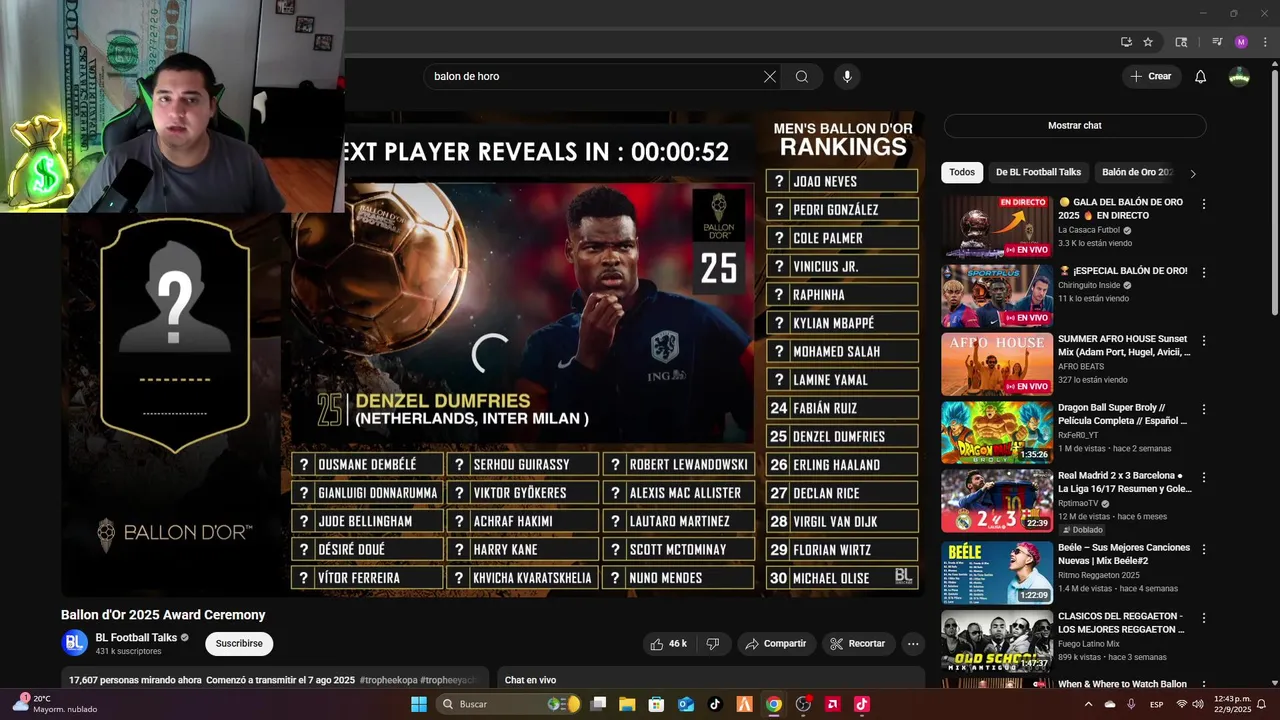Open CLASICOS DEL REGGAETON thumbnail

click(997, 640)
